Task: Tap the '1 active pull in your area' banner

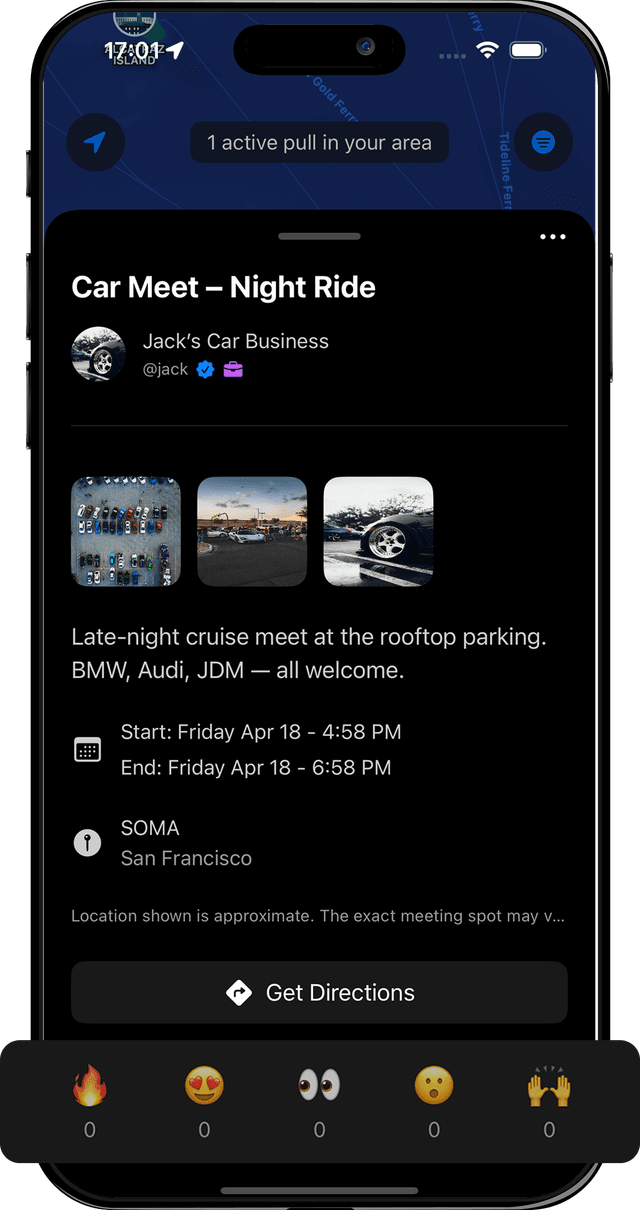Action: [x=319, y=143]
